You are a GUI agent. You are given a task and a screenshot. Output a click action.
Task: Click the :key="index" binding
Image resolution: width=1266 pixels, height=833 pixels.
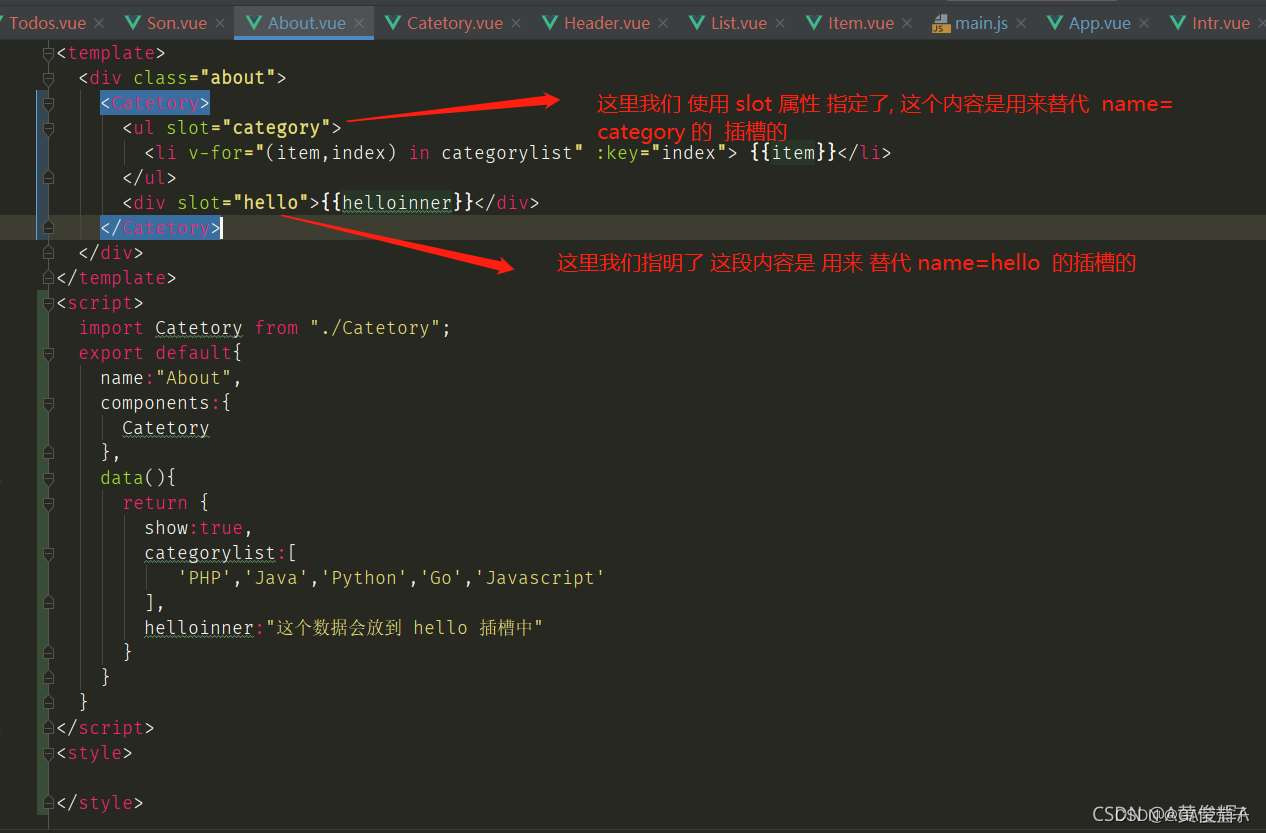(661, 153)
